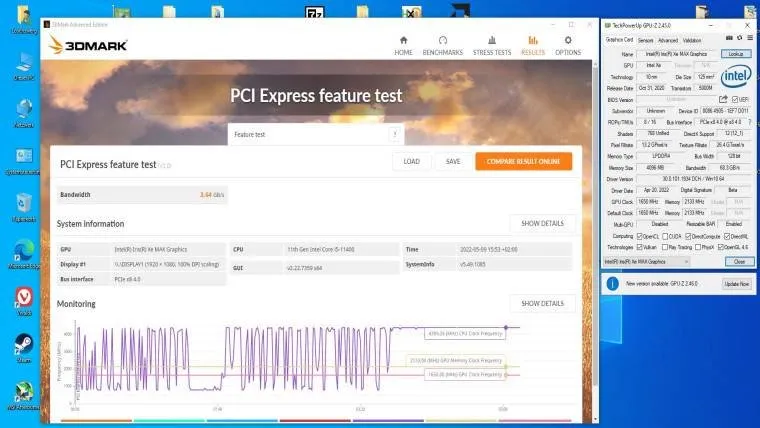Open the Results section in 3DMark
Image resolution: width=760 pixels, height=428 pixels.
(x=533, y=46)
